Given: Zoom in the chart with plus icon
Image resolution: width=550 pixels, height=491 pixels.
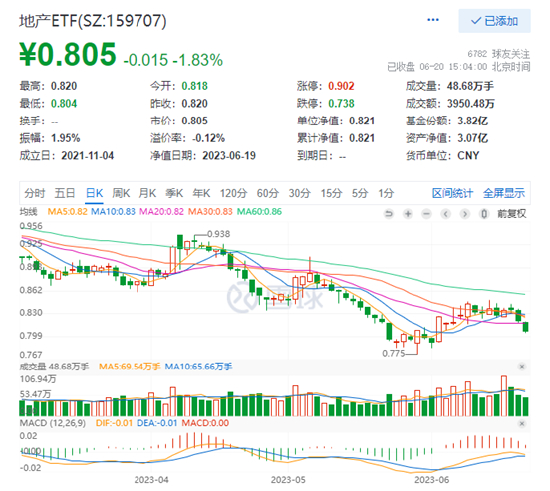Looking at the screenshot, I should pos(408,214).
